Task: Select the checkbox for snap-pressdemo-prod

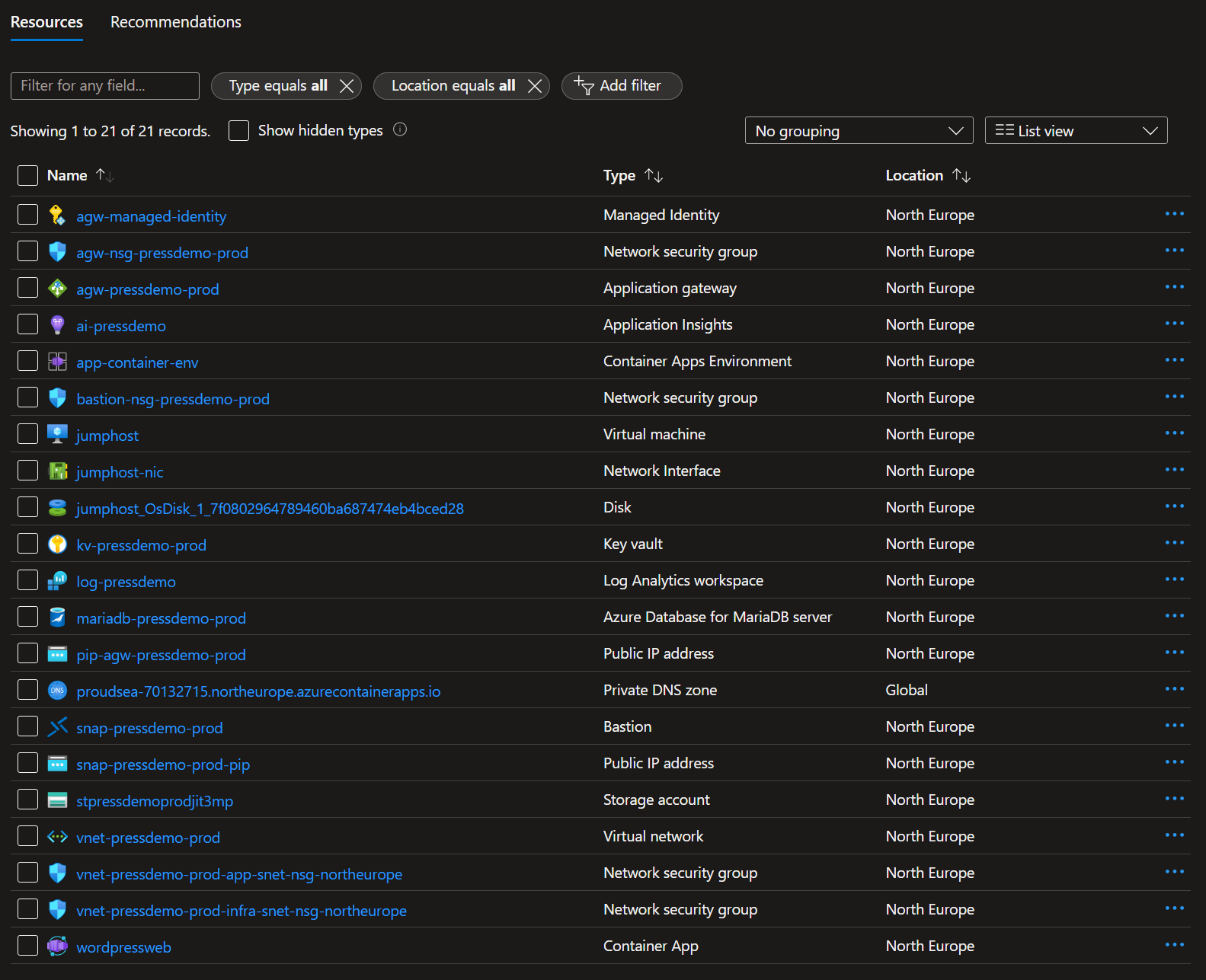Action: coord(27,726)
